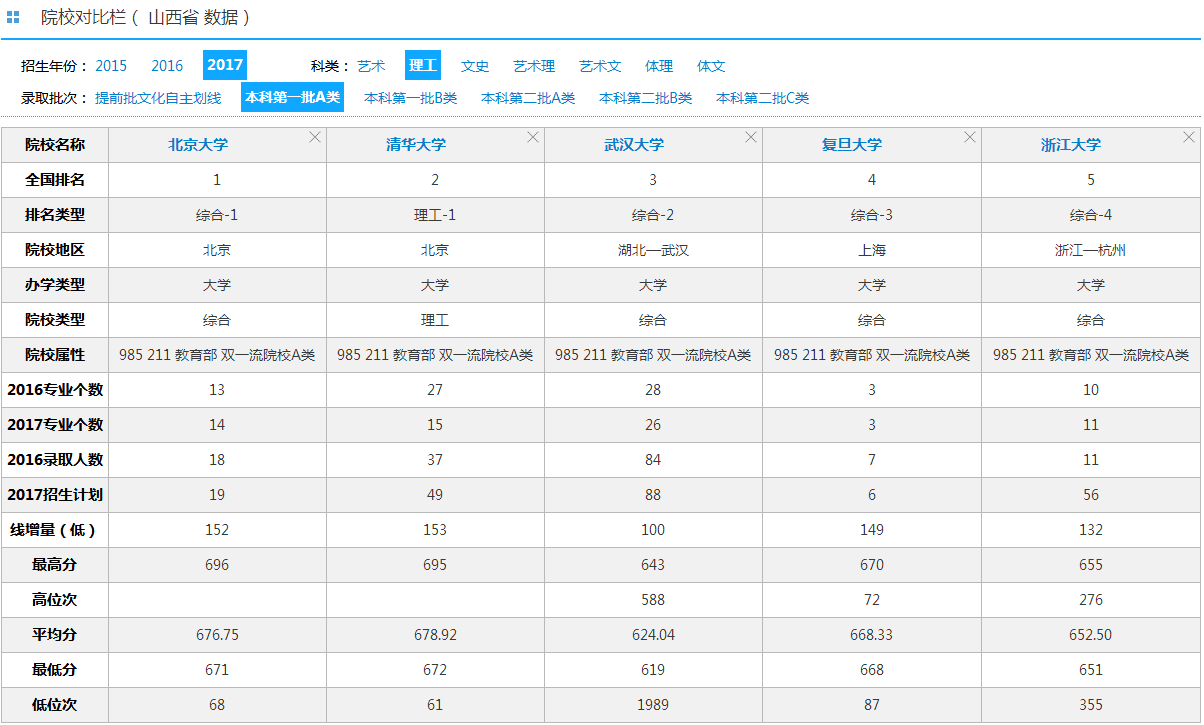Choose the 文史 subject category

[x=475, y=66]
